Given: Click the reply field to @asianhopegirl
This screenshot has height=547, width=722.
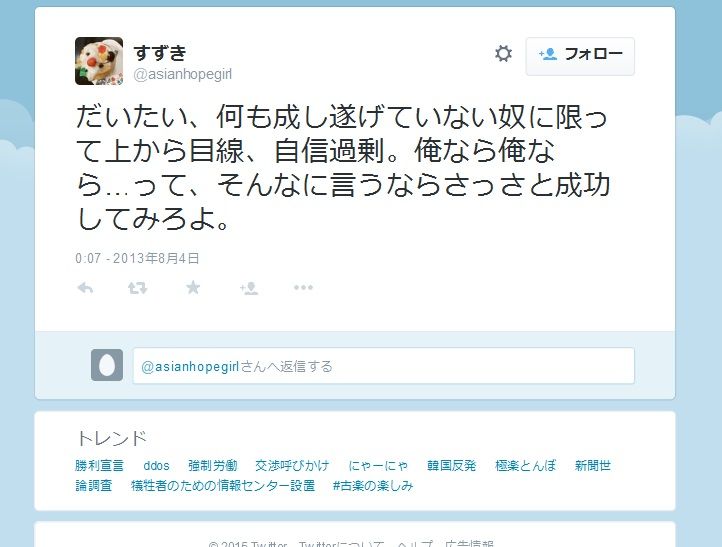Looking at the screenshot, I should [x=384, y=366].
